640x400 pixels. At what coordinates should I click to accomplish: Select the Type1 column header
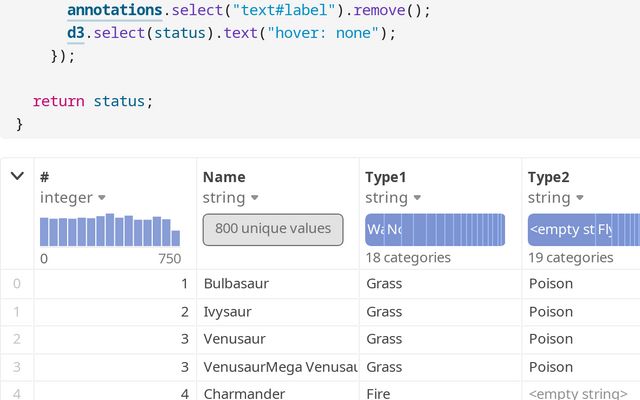click(386, 177)
